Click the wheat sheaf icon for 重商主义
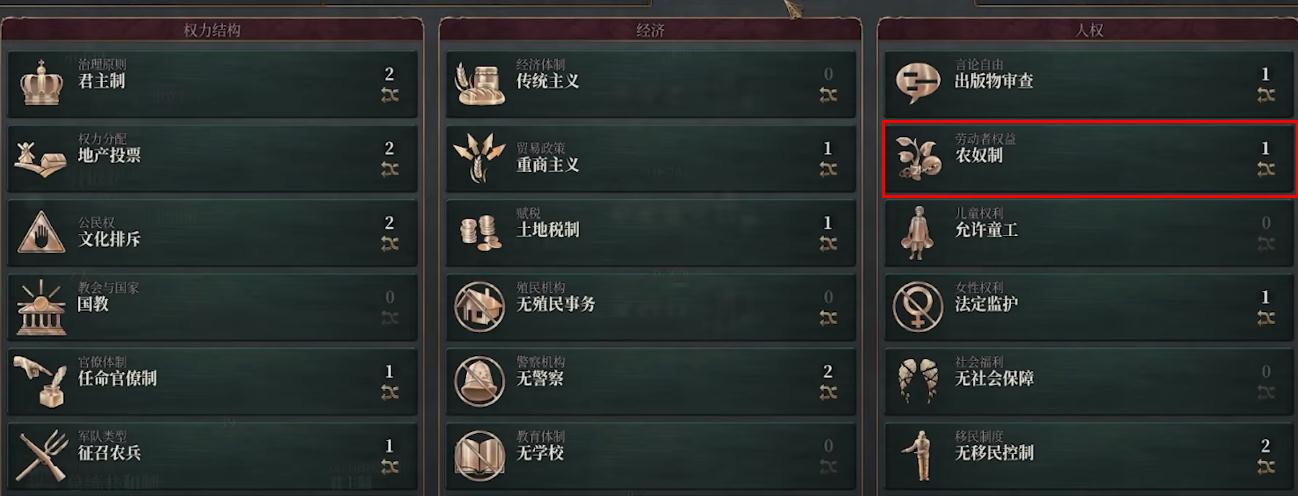This screenshot has width=1298, height=496. pyautogui.click(x=479, y=157)
